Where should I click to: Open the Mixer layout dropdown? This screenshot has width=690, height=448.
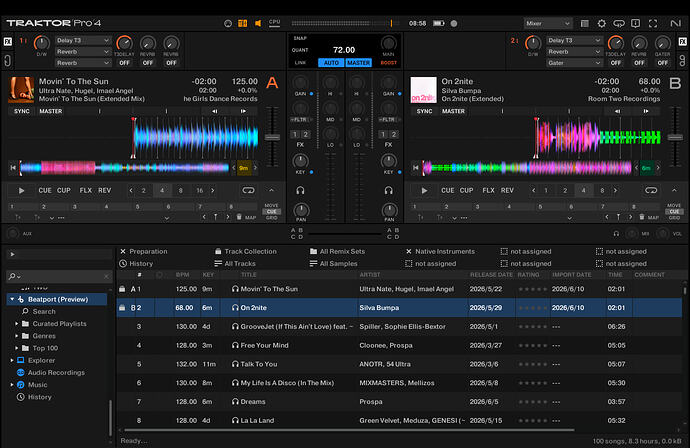coord(548,23)
